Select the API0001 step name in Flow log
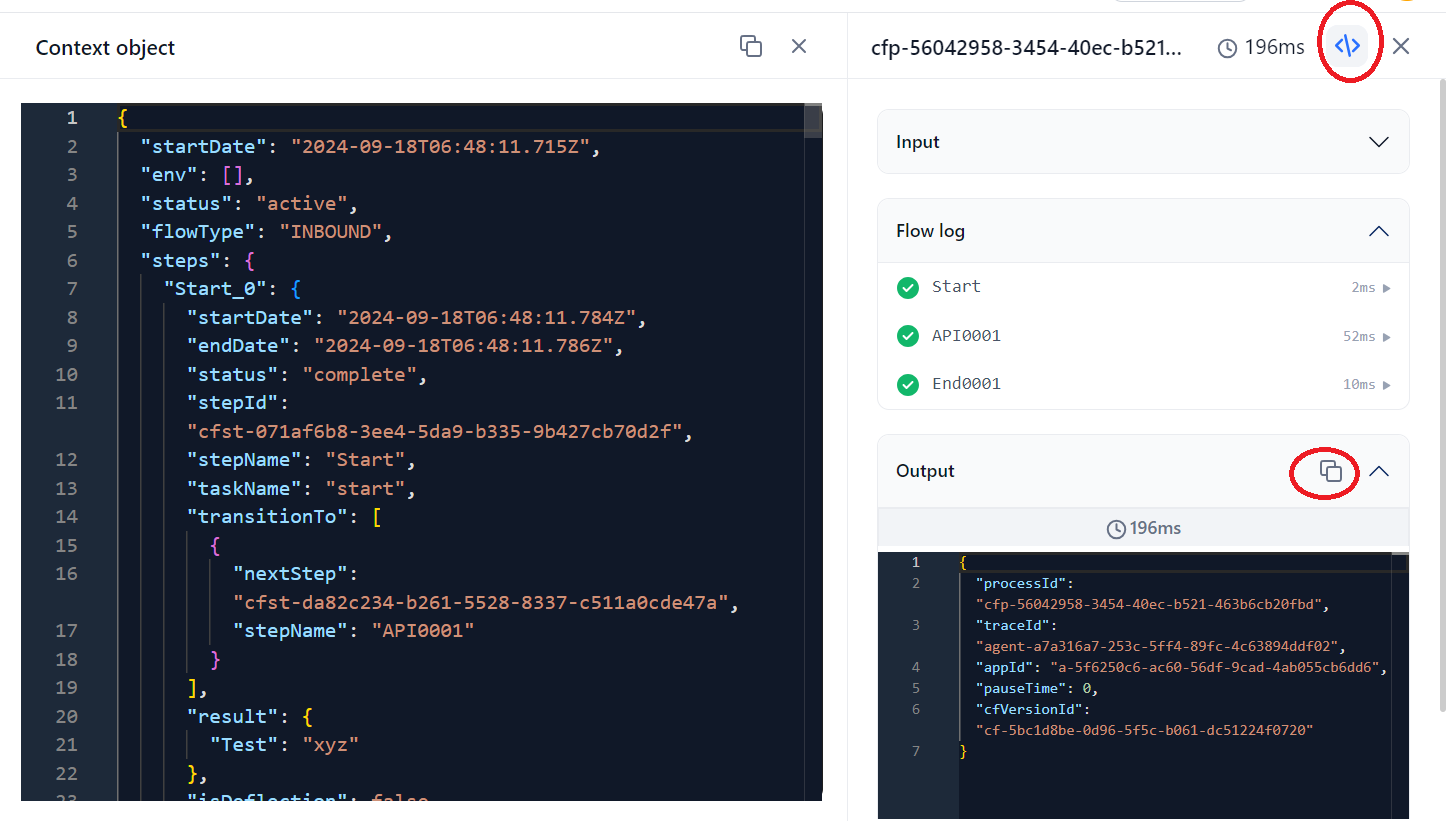This screenshot has height=821, width=1446. pos(966,336)
